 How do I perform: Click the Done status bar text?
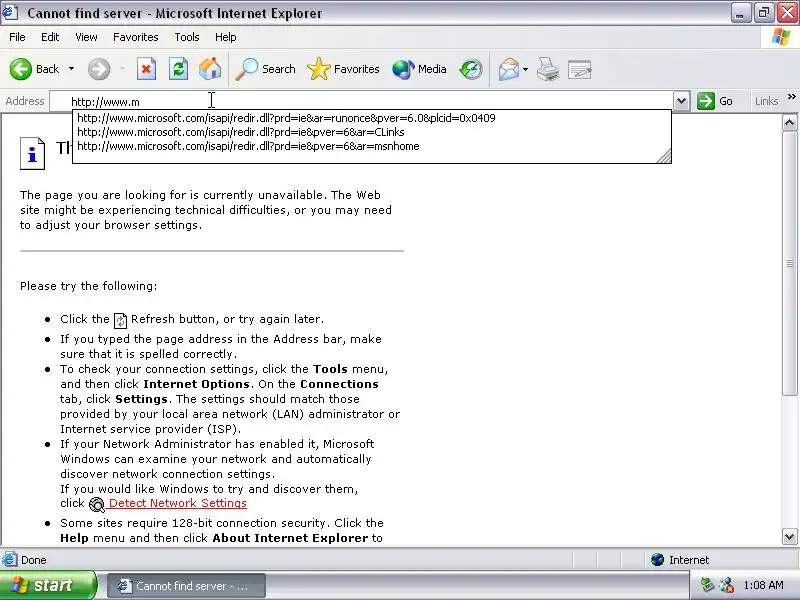point(34,560)
